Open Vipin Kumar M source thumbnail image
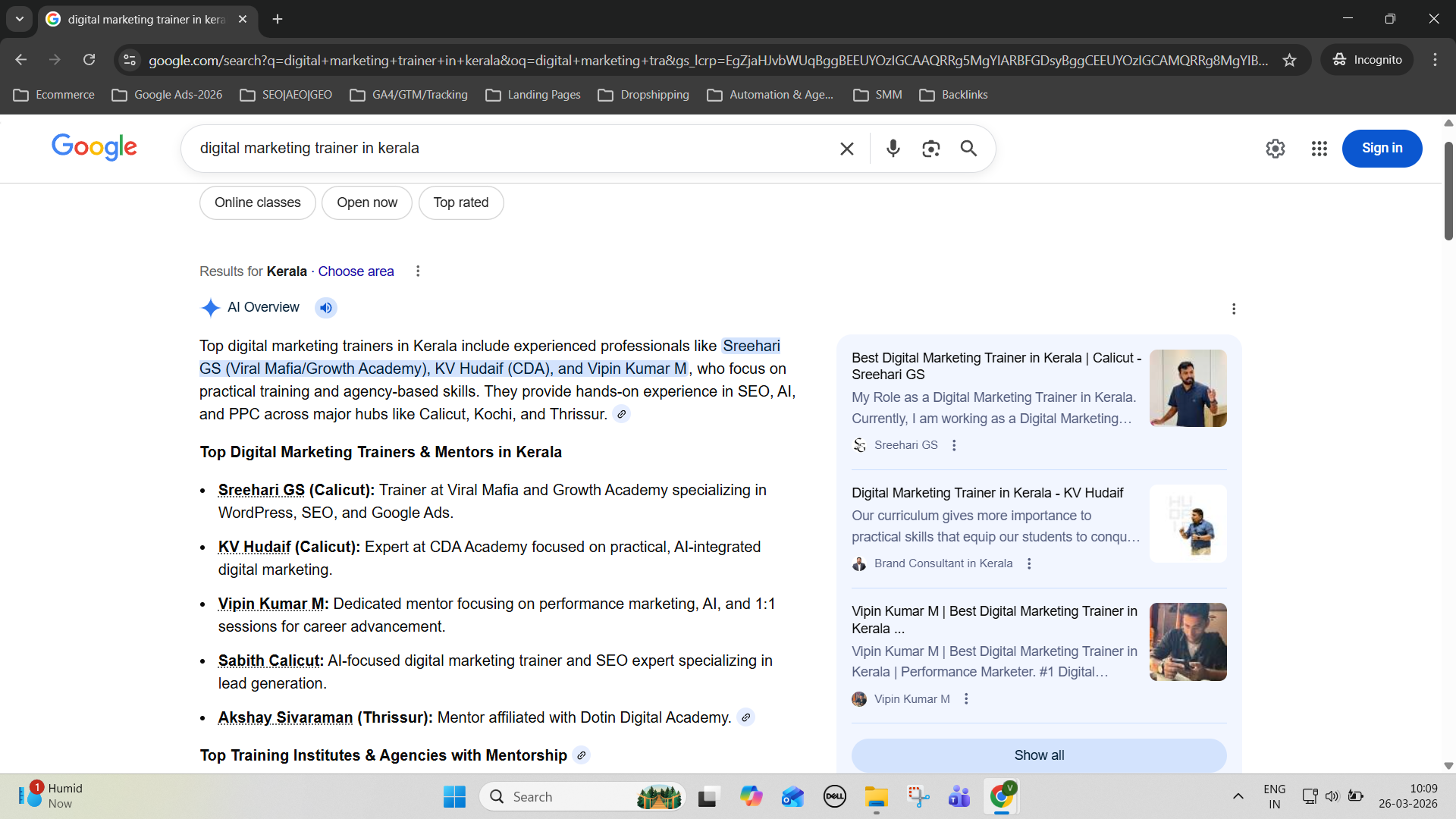Viewport: 1456px width, 819px height. click(1188, 642)
